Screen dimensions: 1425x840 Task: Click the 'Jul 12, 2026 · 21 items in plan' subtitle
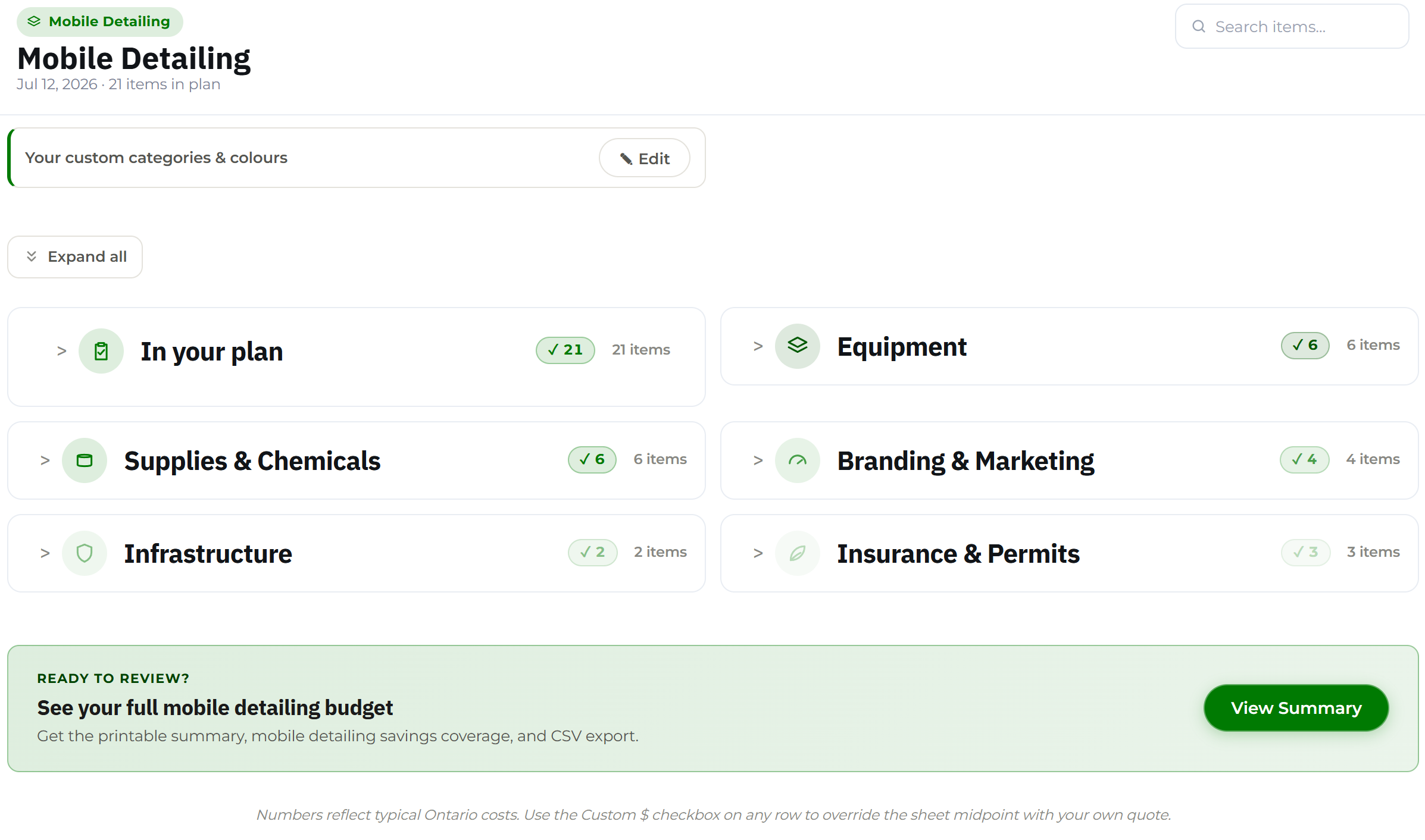[118, 84]
